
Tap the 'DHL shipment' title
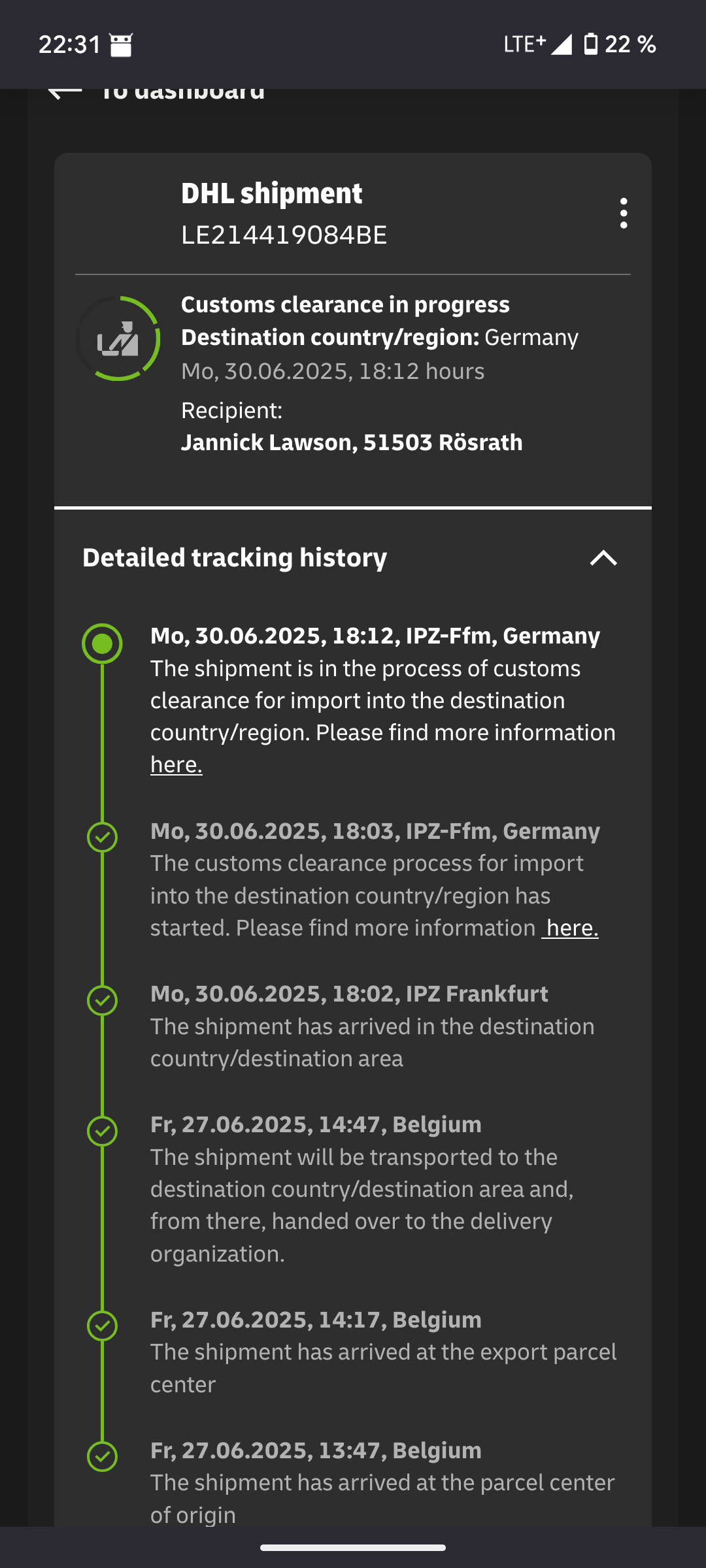(x=271, y=193)
